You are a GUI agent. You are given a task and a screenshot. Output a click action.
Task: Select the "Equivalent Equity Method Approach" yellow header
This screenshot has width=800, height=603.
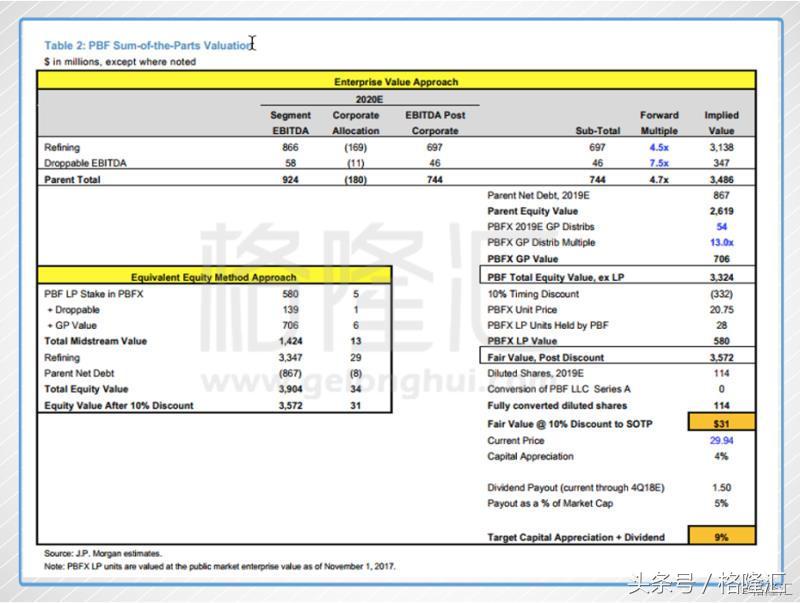click(214, 276)
